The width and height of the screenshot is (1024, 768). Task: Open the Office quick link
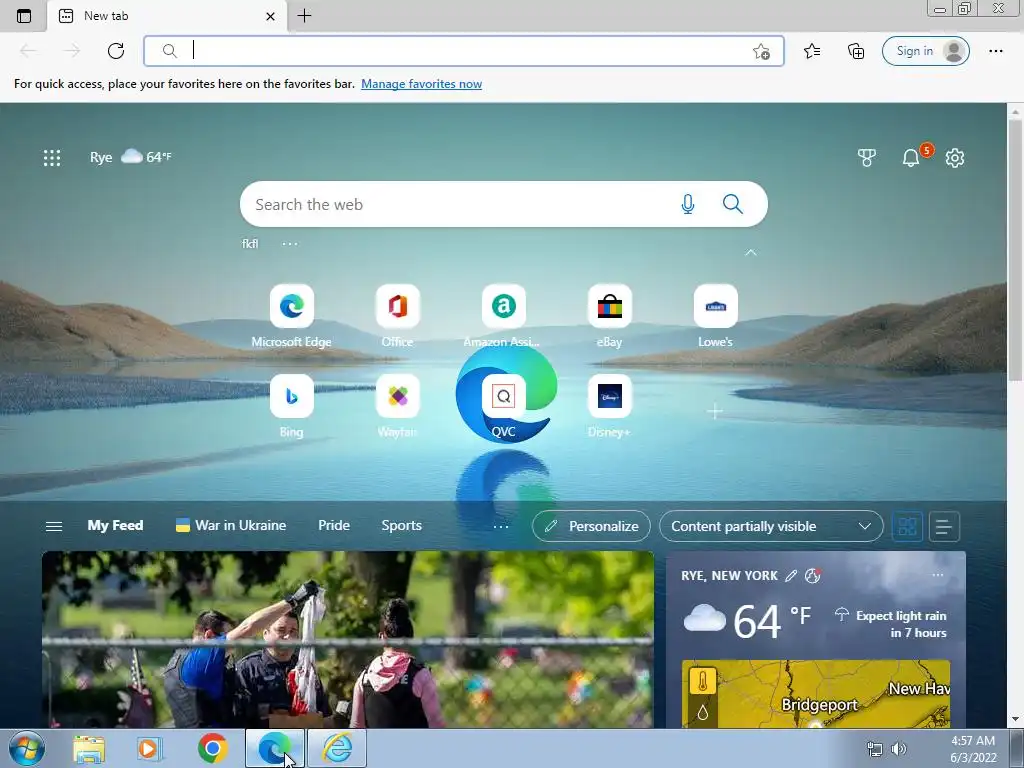(397, 315)
